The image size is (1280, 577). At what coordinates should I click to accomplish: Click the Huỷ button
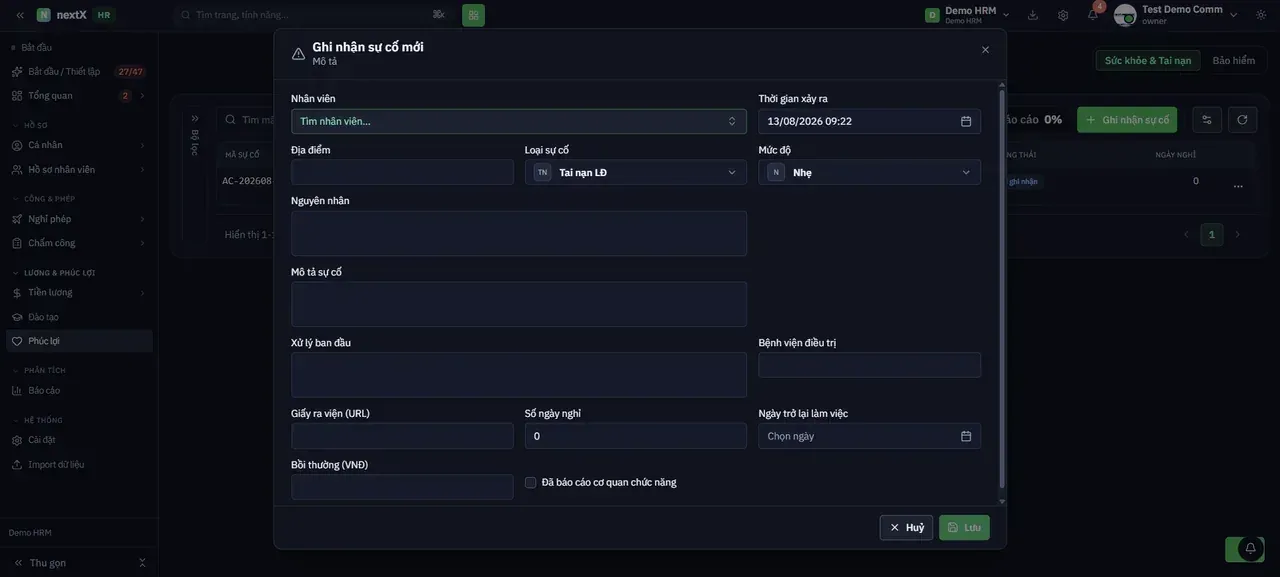pyautogui.click(x=906, y=527)
